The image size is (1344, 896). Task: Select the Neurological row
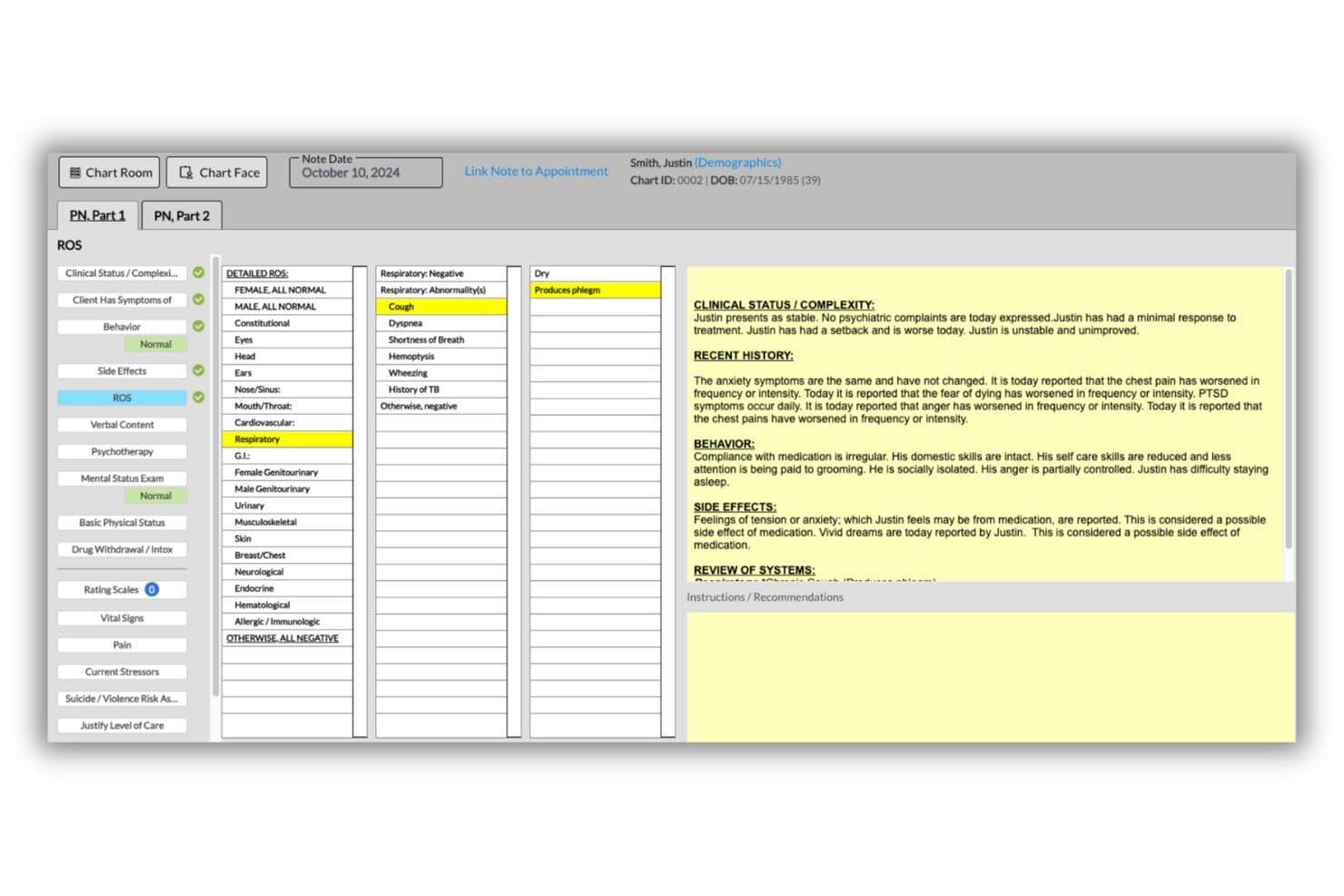(287, 572)
